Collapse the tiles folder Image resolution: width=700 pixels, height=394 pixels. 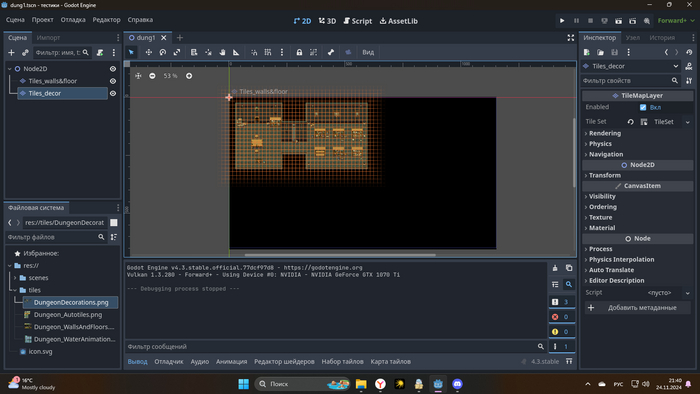point(15,290)
